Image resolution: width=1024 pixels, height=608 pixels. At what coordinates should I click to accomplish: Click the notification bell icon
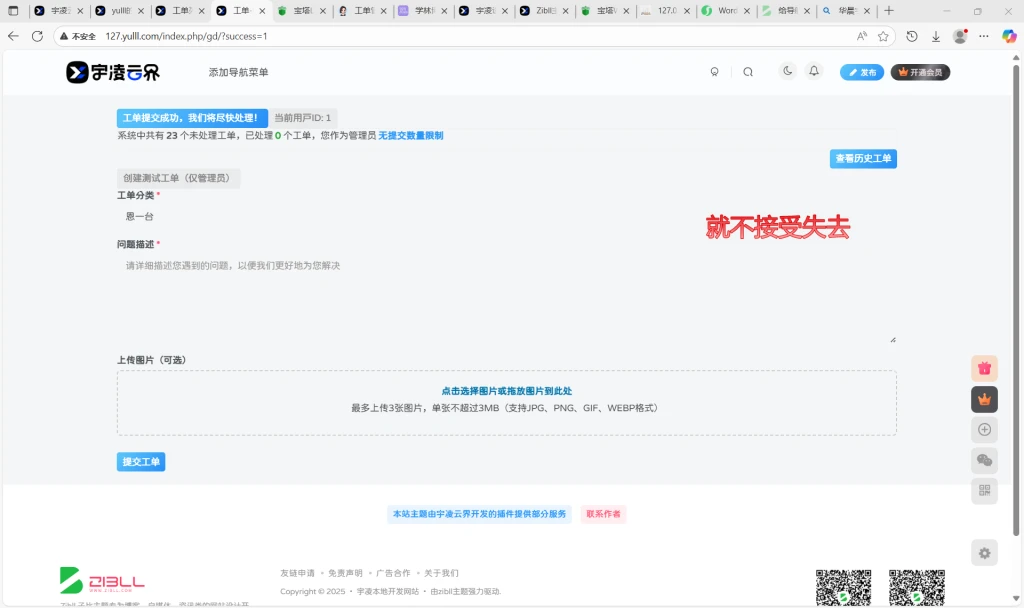click(813, 72)
